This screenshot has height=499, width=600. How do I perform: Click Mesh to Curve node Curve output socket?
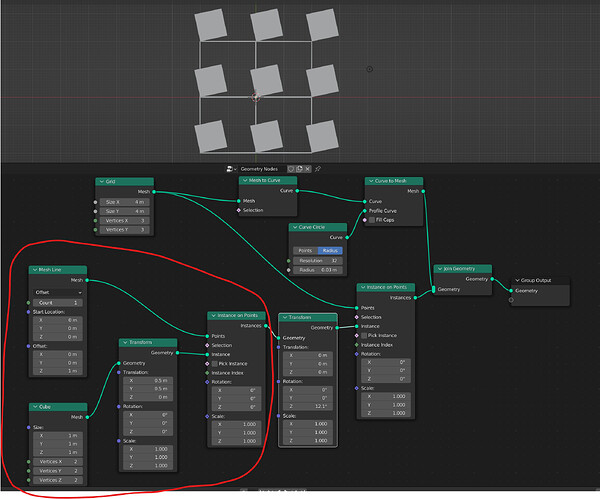(x=297, y=191)
